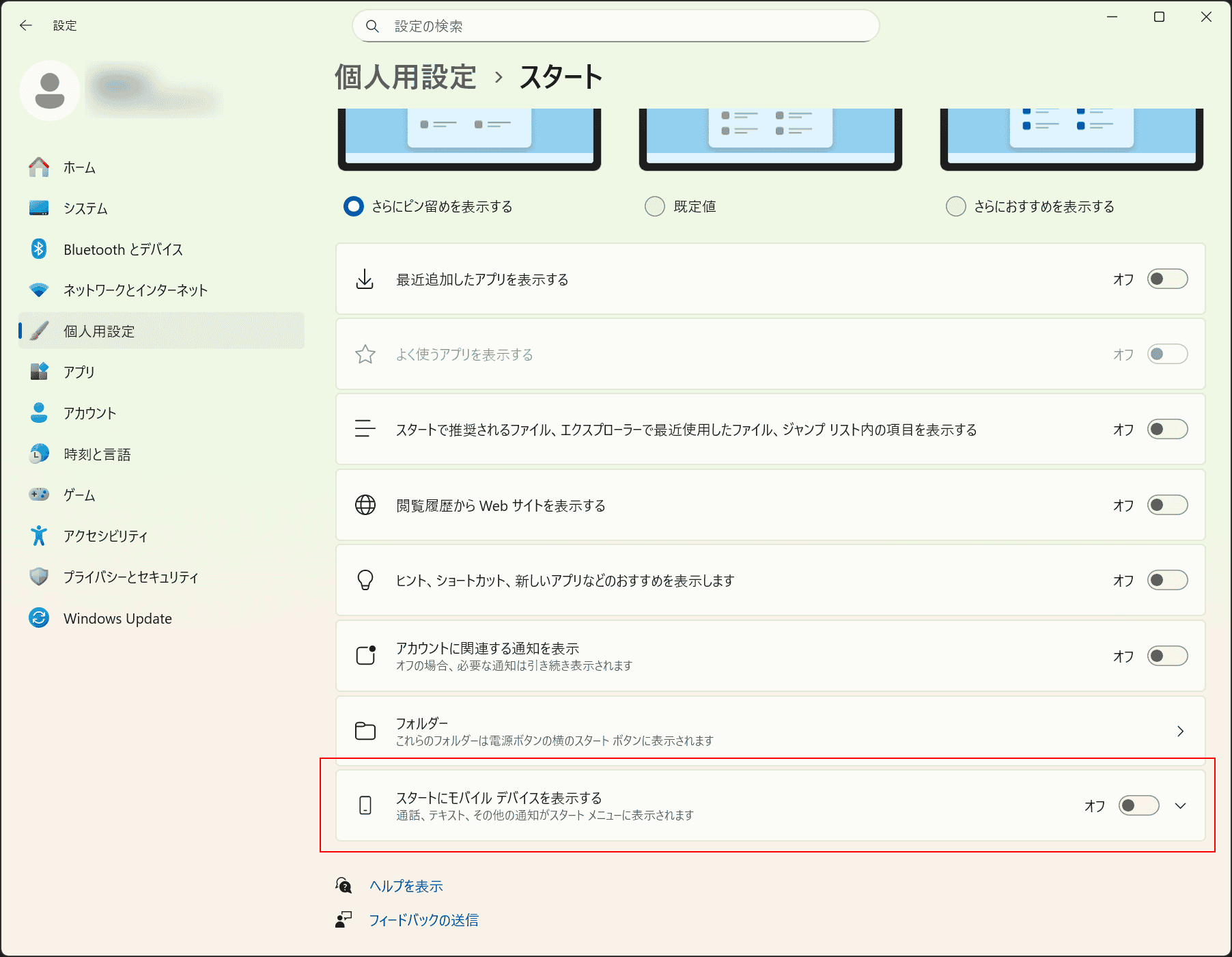Screen dimensions: 1232x957
Task: Click the user profile avatar
Action: (x=50, y=90)
